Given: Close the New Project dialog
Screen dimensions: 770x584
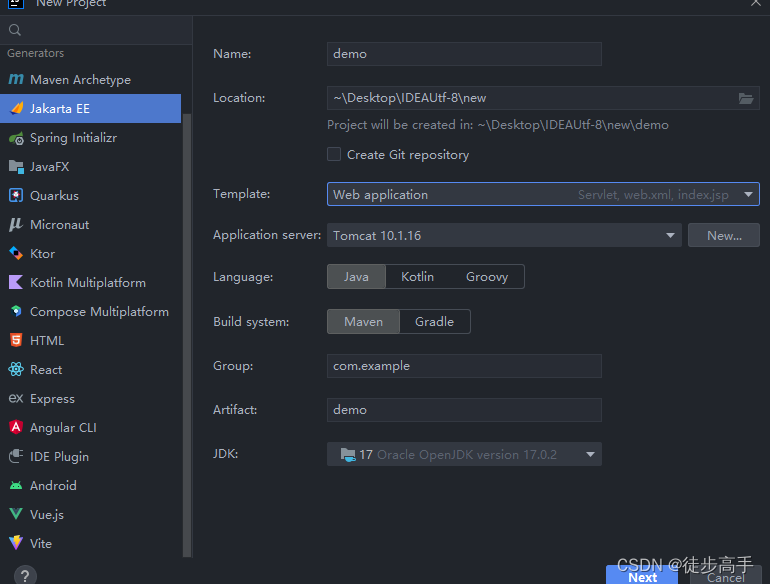Looking at the screenshot, I should pyautogui.click(x=756, y=3).
